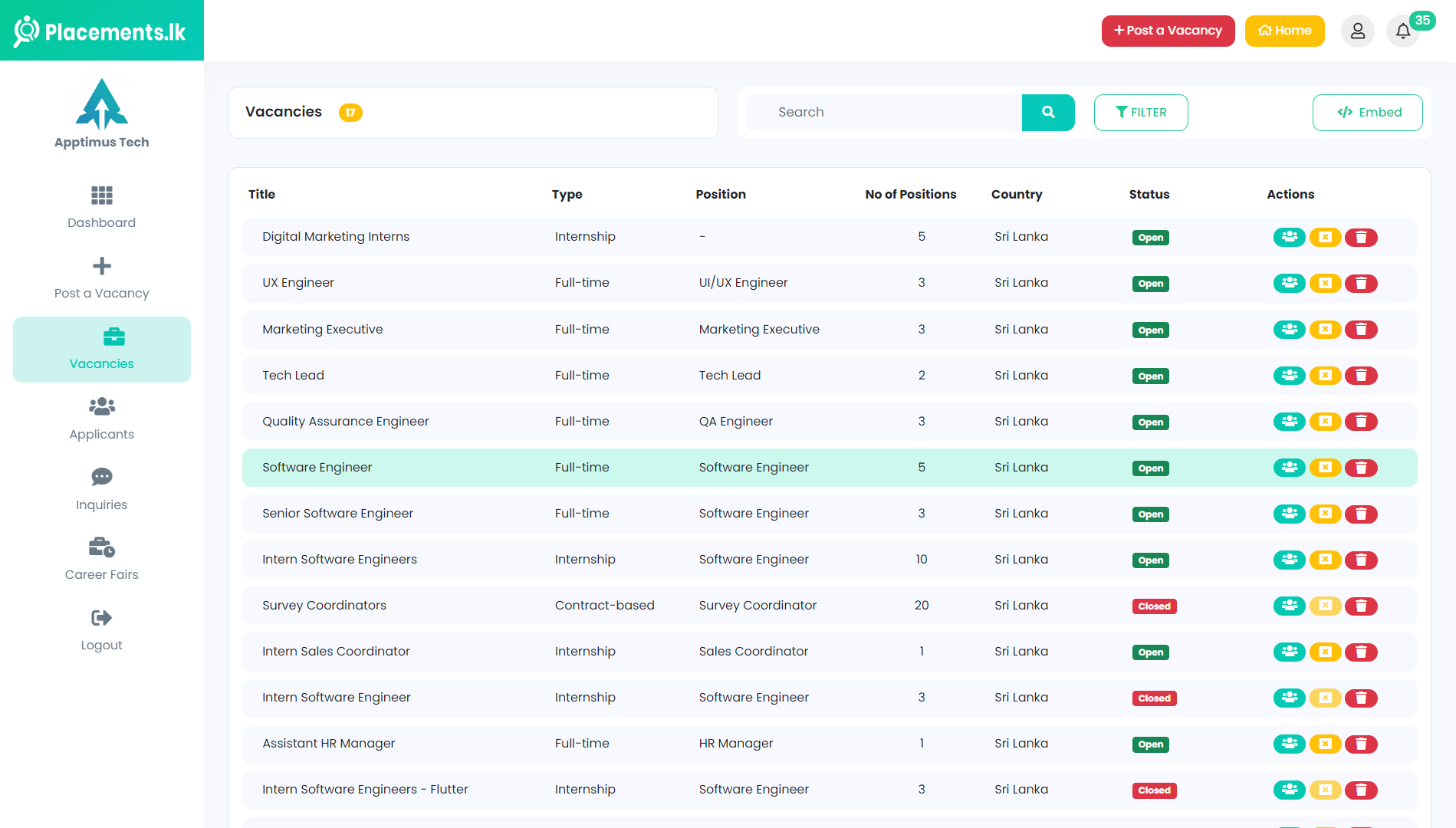Close the Software Engineer vacancy
Viewport: 1456px width, 828px height.
pos(1325,468)
